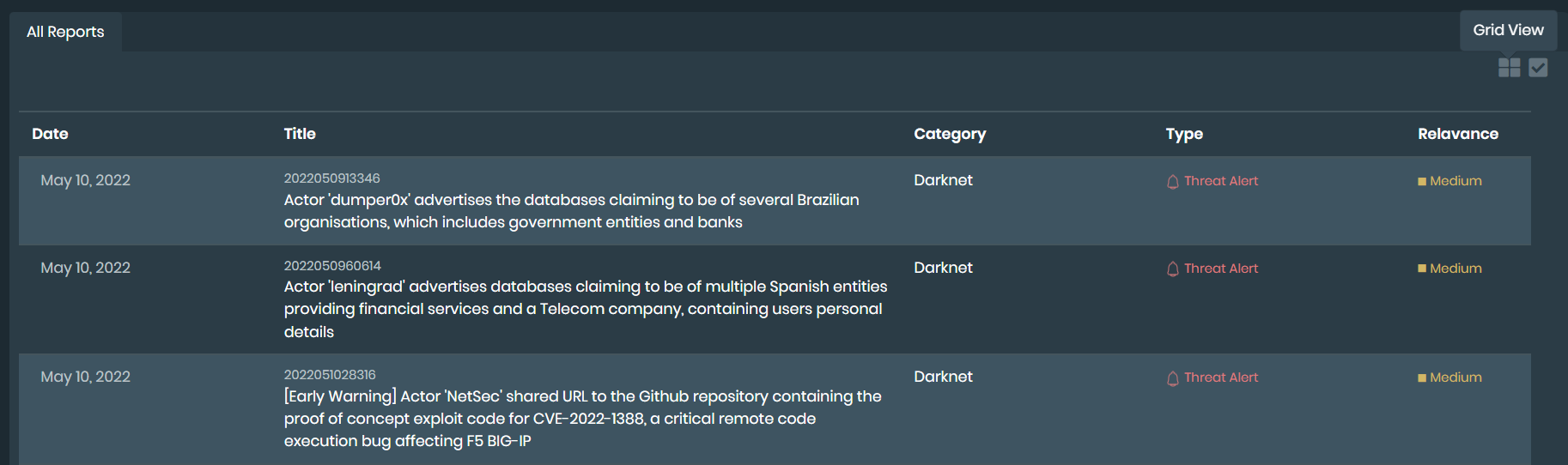Sort by the Category column header
Screen dimensions: 1568x465
point(950,134)
